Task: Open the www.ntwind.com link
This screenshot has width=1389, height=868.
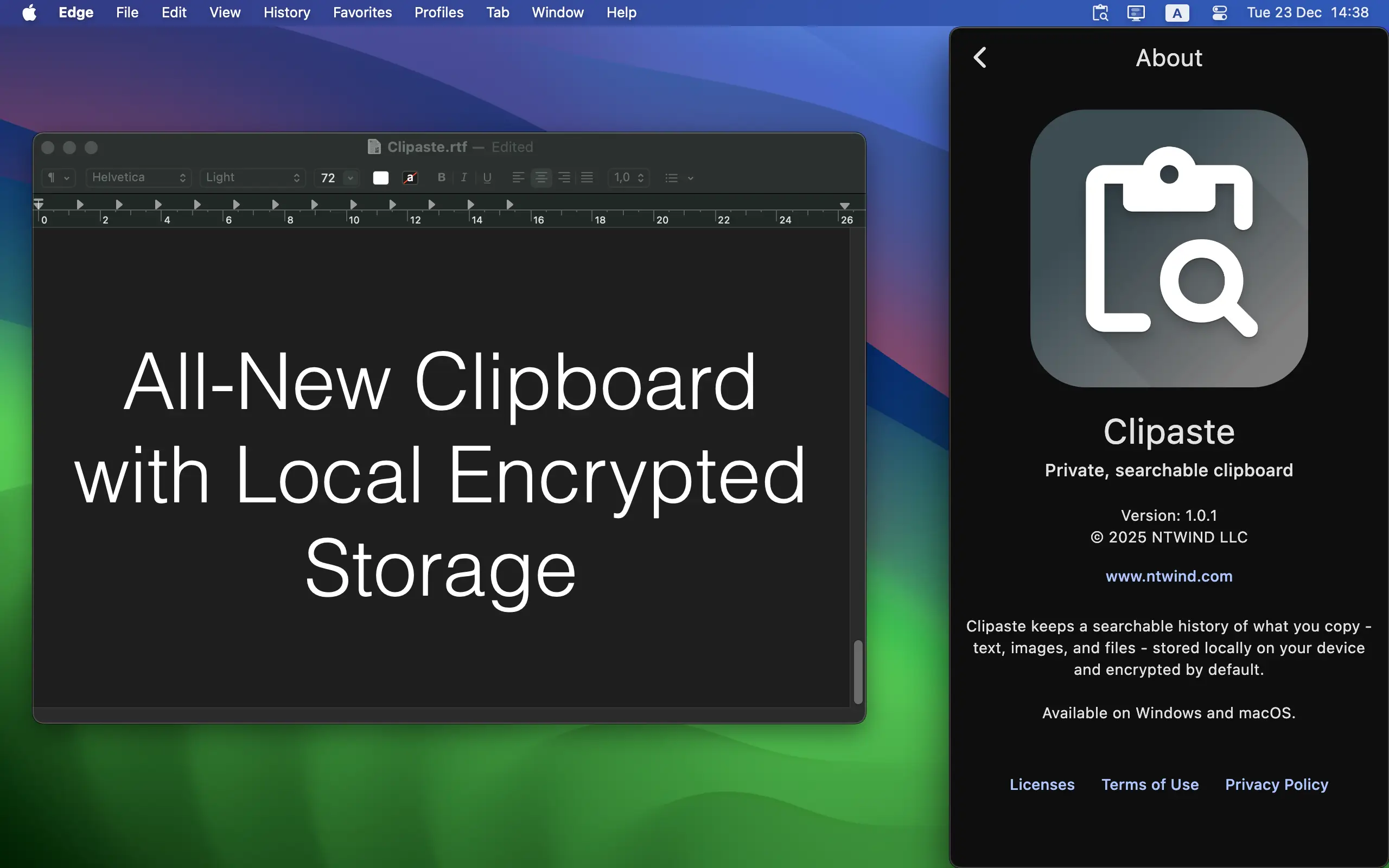Action: pyautogui.click(x=1169, y=576)
